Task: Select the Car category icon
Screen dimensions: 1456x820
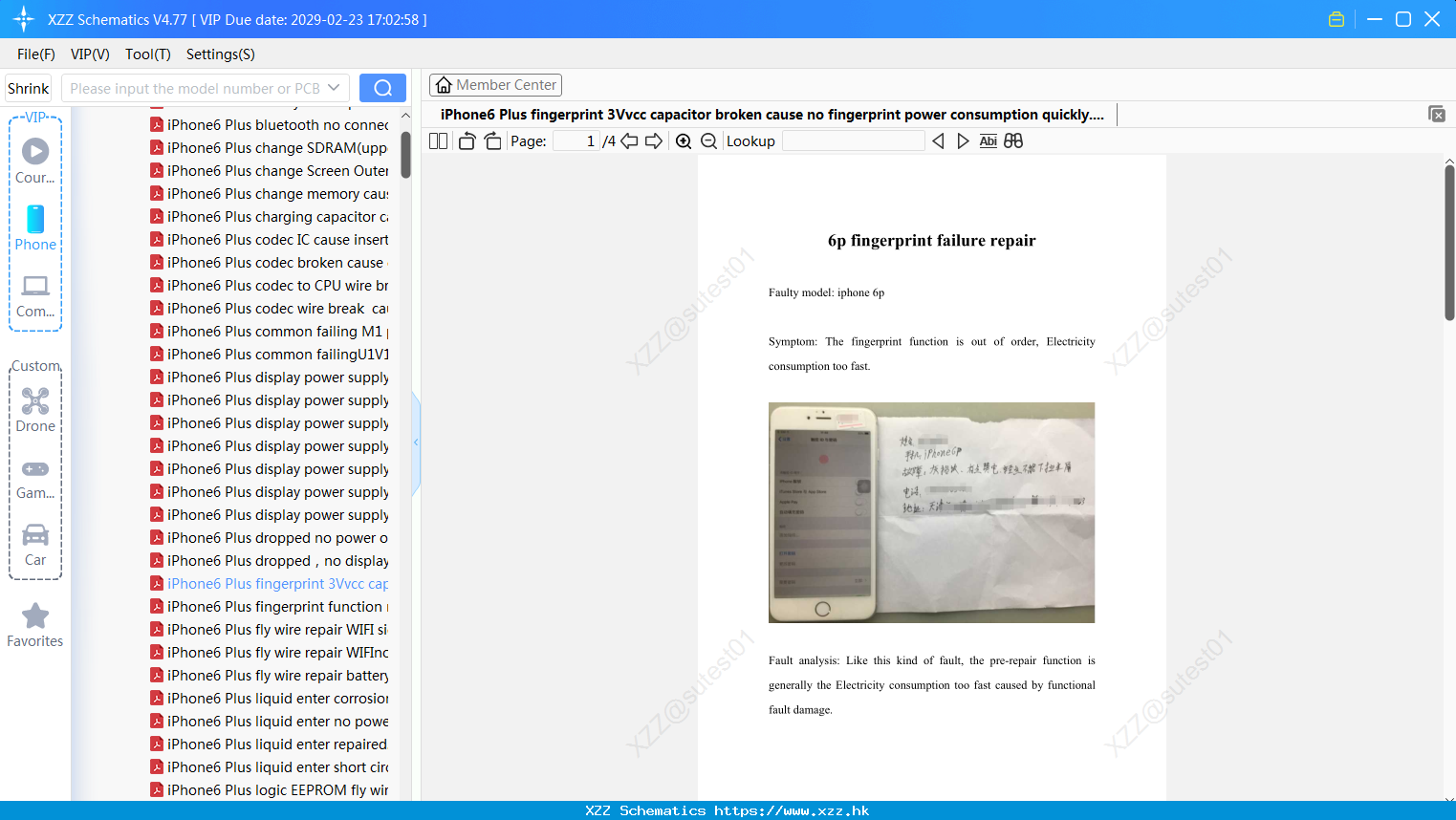Action: (35, 544)
